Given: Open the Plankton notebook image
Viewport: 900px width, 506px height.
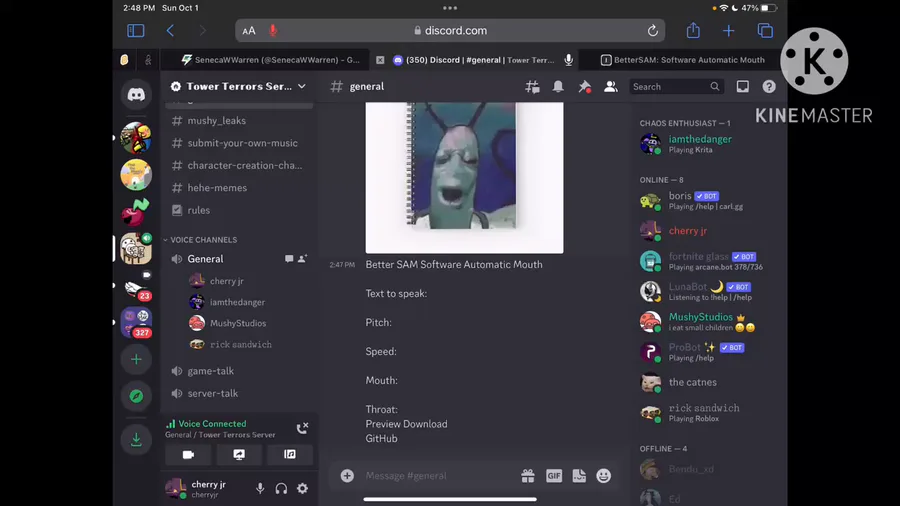Looking at the screenshot, I should [x=464, y=177].
